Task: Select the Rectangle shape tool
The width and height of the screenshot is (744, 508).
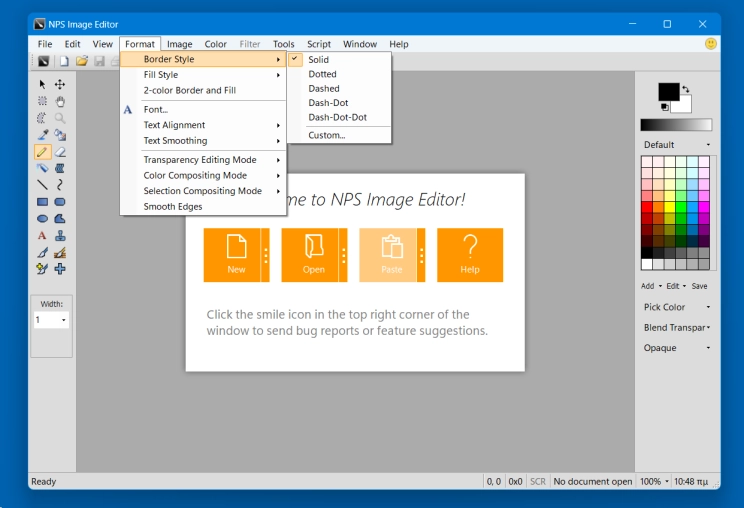Action: [42, 202]
